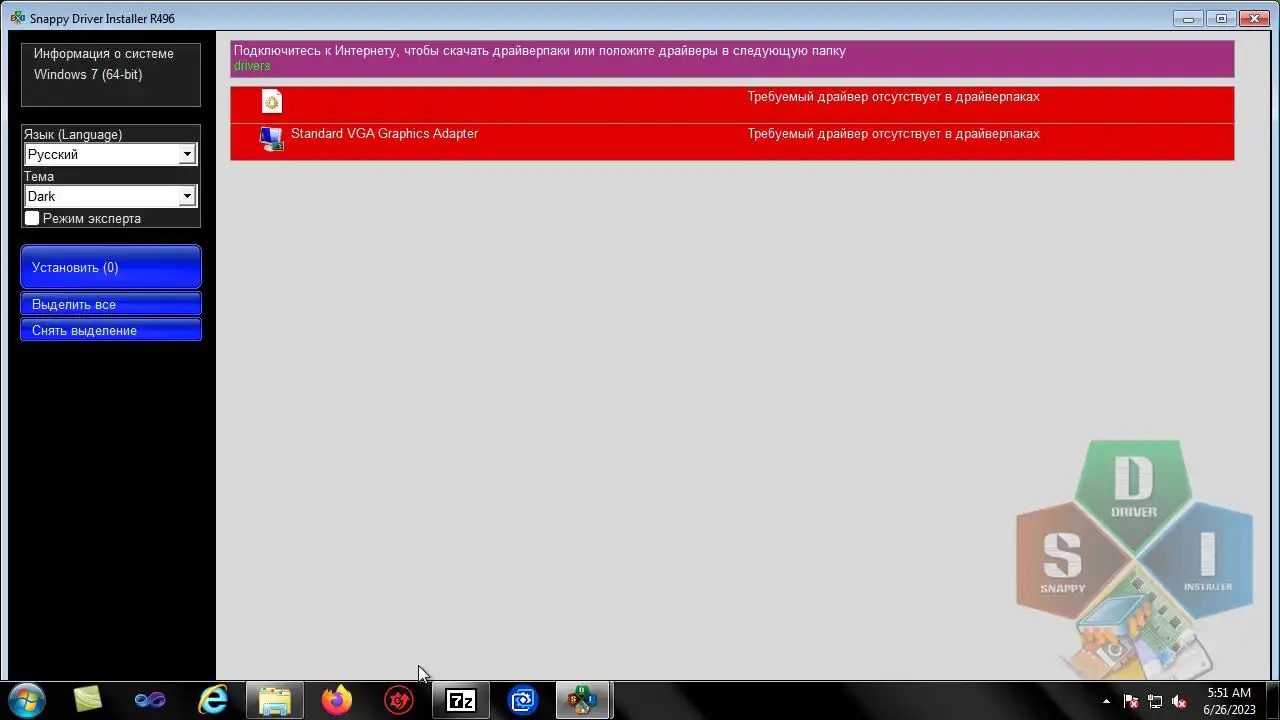Click the Выделить все button

point(111,304)
